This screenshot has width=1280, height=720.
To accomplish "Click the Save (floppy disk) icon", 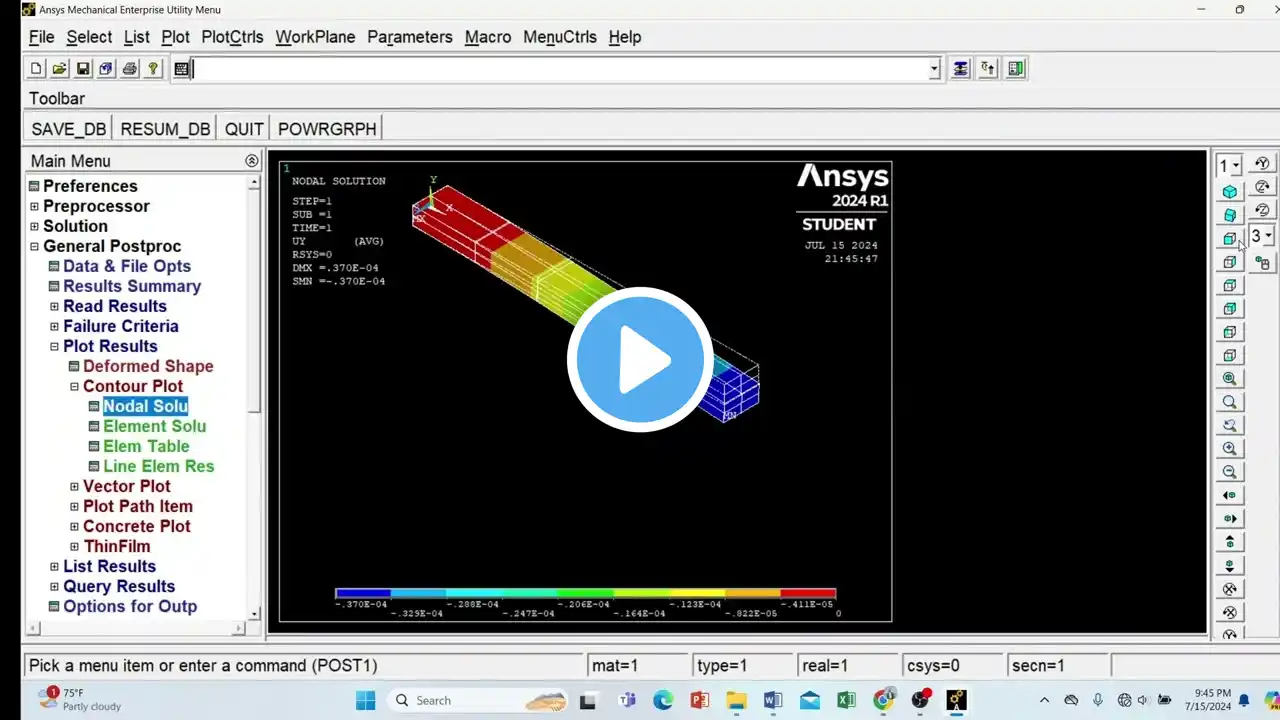I will click(83, 69).
